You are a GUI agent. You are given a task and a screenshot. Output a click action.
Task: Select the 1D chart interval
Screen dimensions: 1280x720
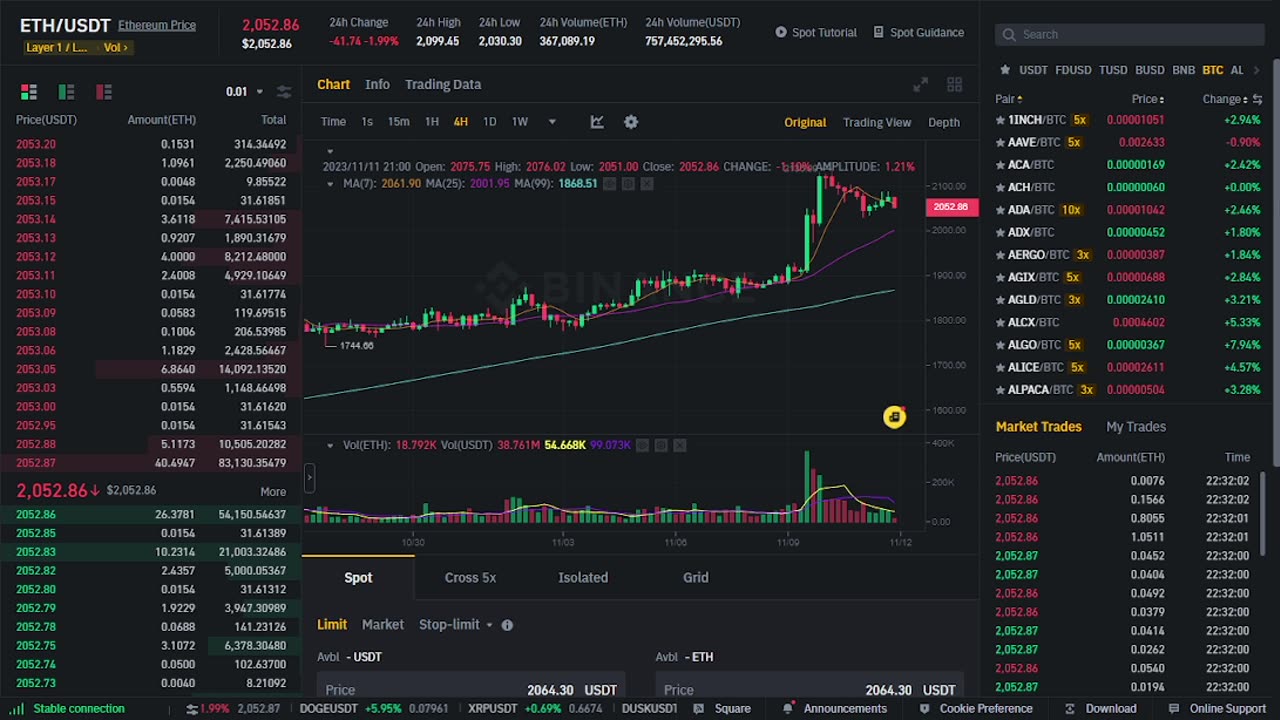click(x=489, y=122)
